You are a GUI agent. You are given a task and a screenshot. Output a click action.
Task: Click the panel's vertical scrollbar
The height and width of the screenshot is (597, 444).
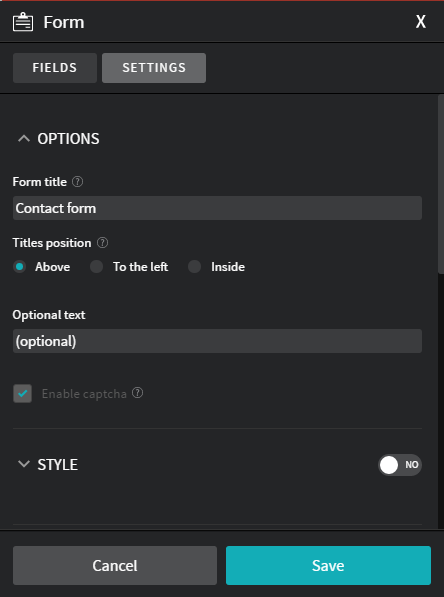coord(441,184)
